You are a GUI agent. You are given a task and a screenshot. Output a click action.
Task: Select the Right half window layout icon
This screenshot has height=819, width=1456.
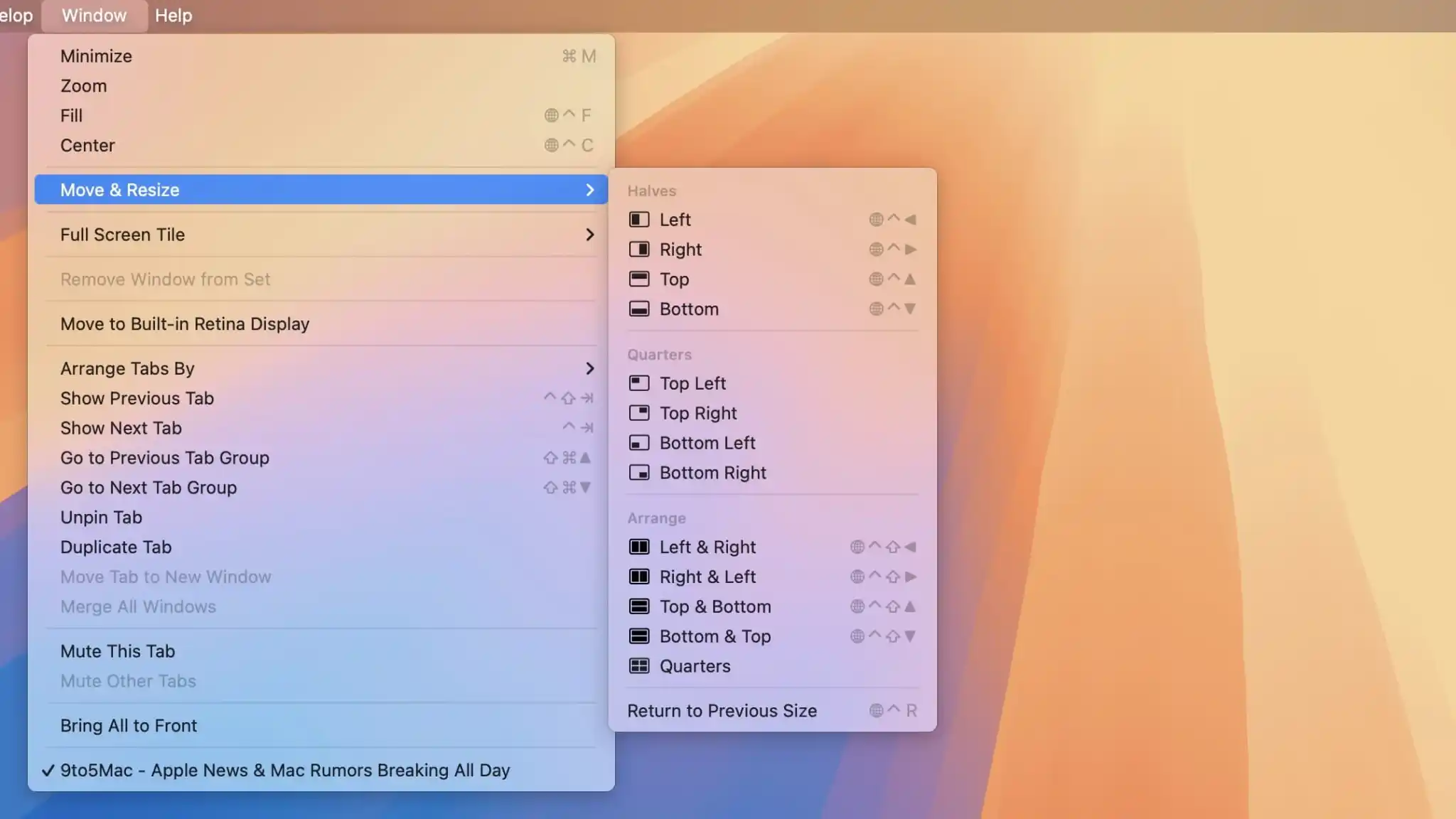click(639, 249)
